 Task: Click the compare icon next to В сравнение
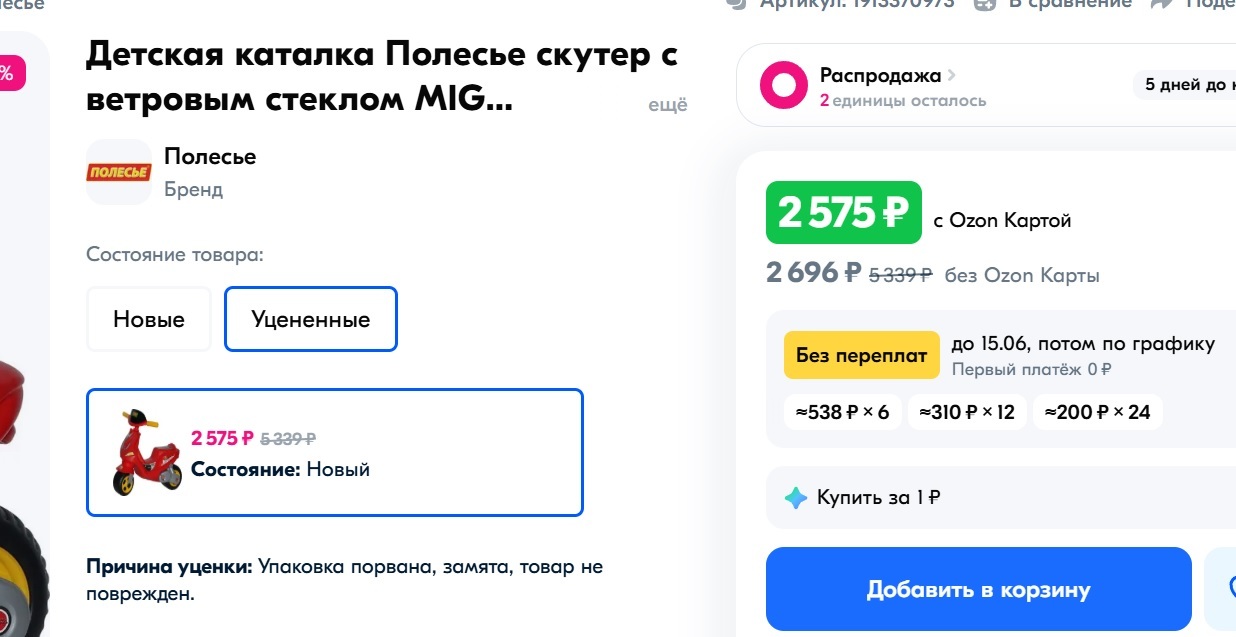985,3
